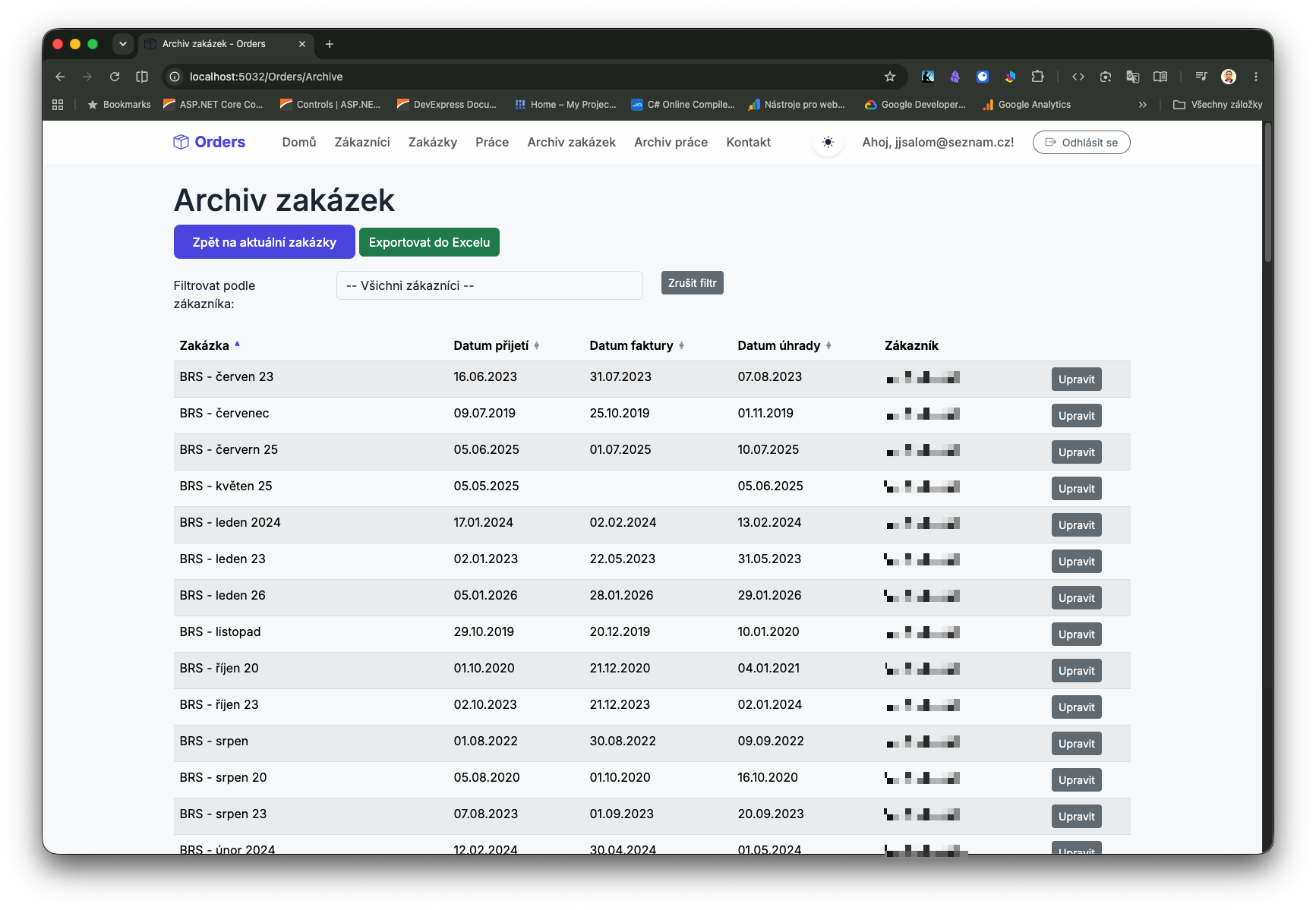The image size is (1316, 910).
Task: Open Archiv zakázek in navigation
Action: click(x=572, y=142)
